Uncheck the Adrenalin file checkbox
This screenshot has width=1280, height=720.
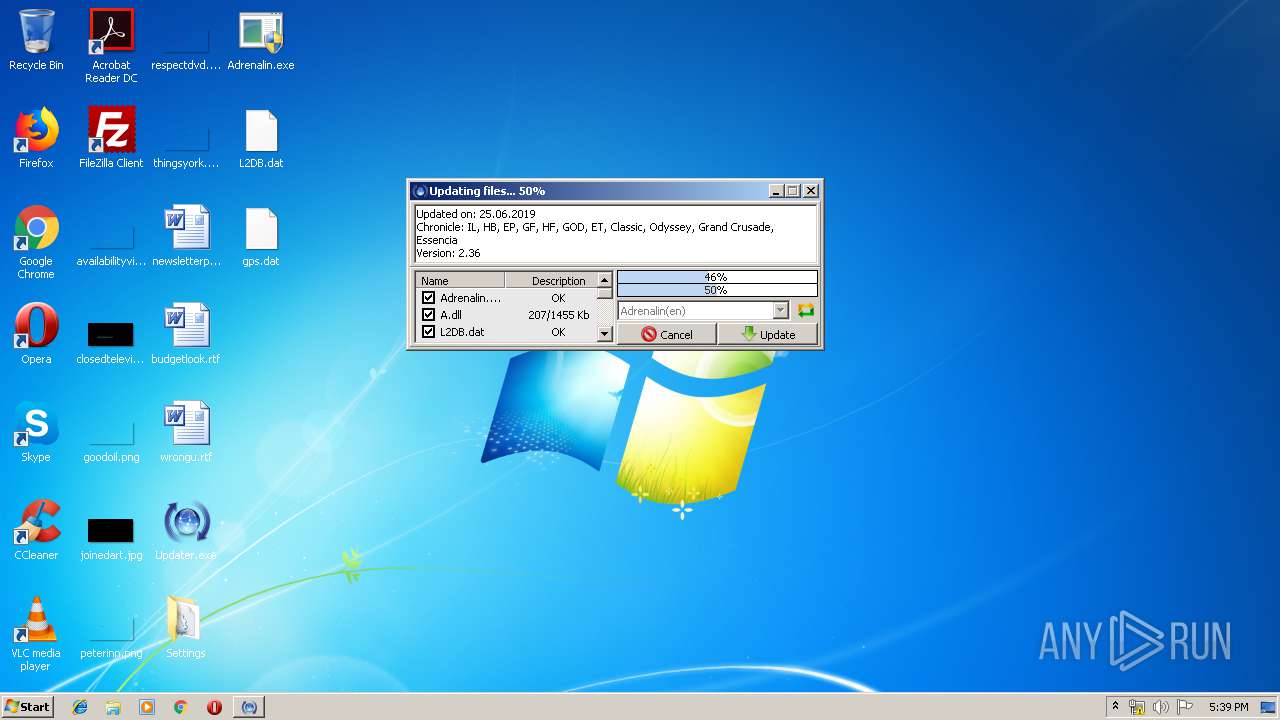[428, 298]
